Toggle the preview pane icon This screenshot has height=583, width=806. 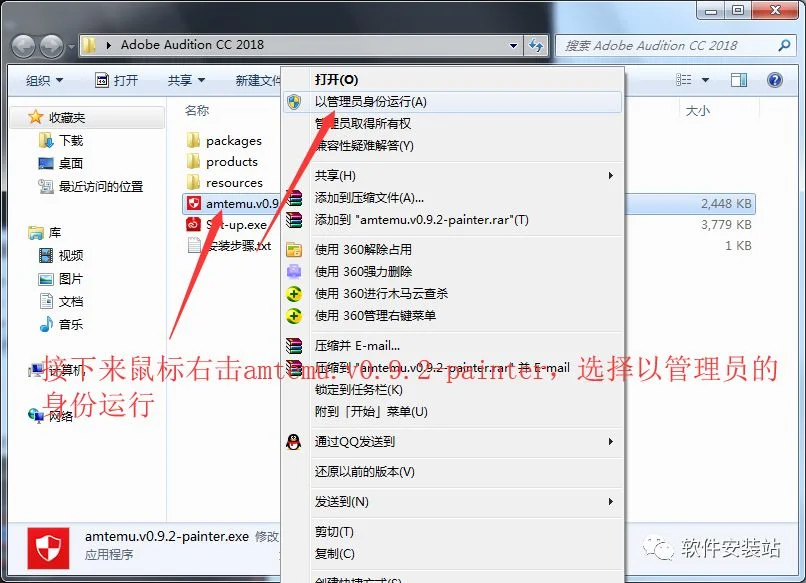[739, 80]
